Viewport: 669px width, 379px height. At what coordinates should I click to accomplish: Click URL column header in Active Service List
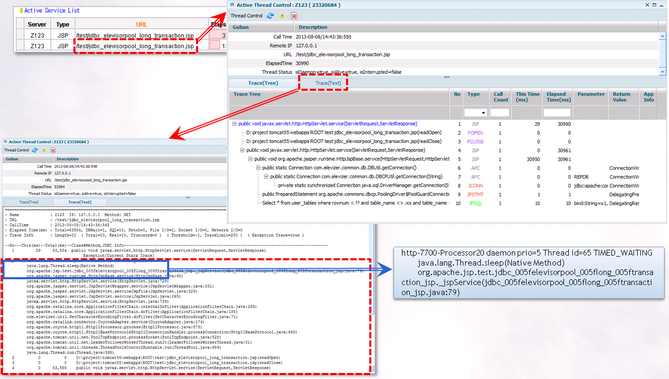point(141,24)
